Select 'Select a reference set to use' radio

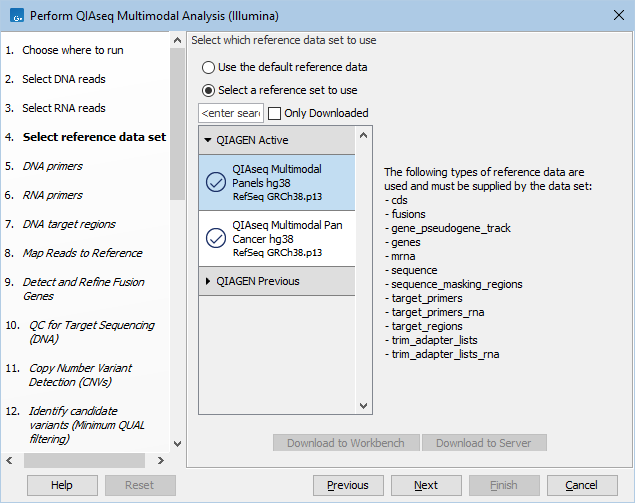point(208,90)
